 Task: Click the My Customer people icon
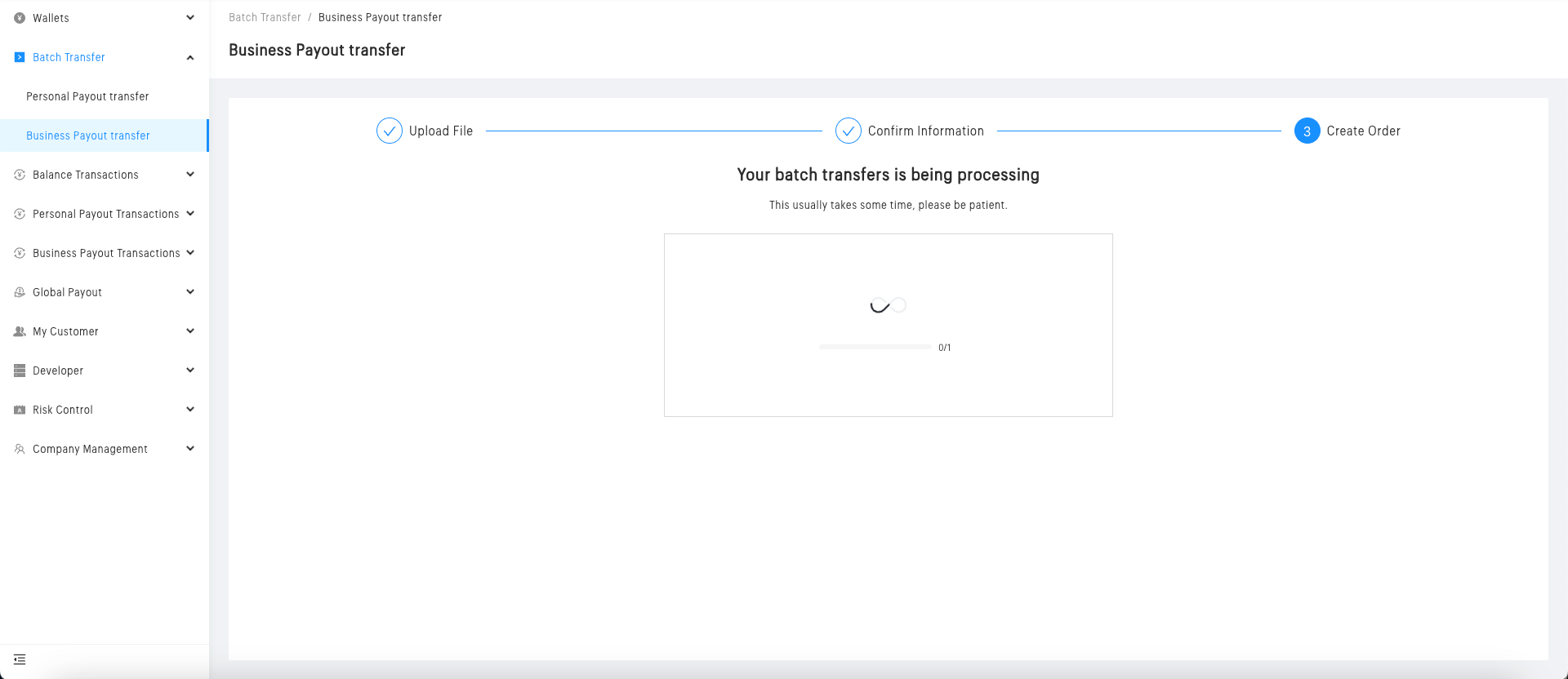20,331
